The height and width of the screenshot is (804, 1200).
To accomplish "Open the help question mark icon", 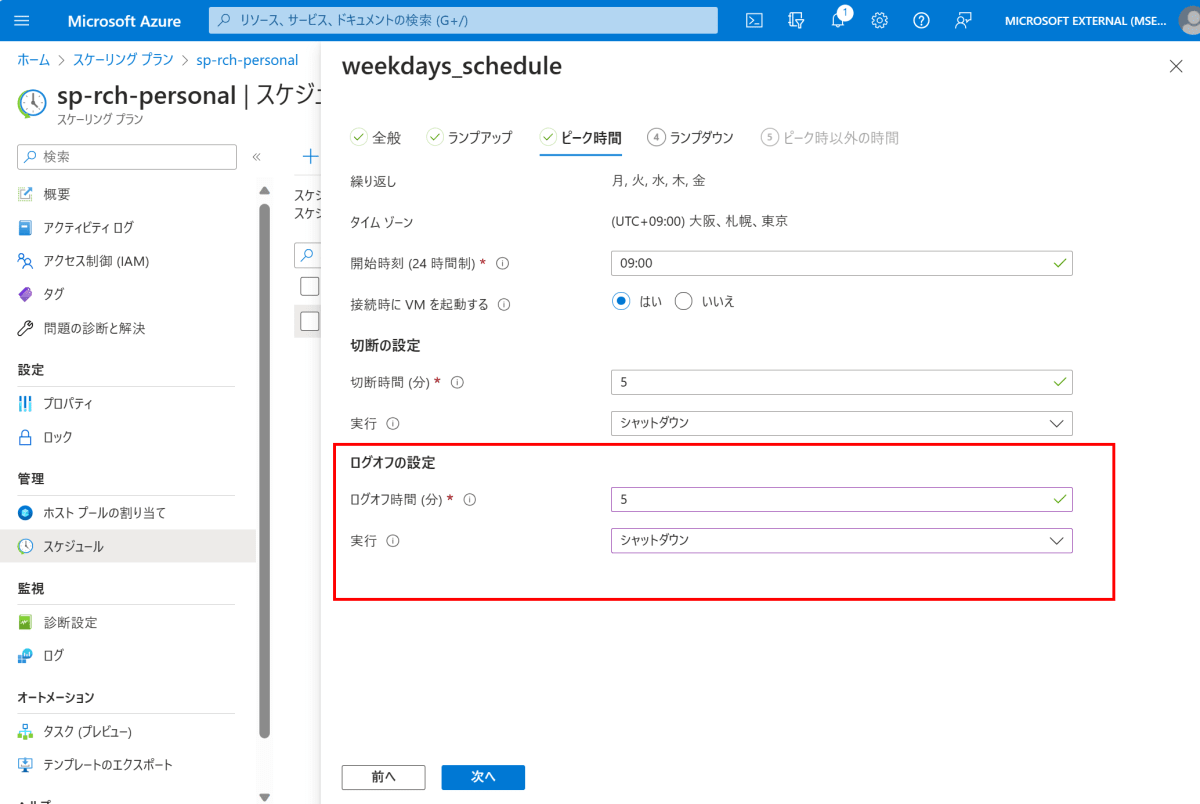I will tap(922, 20).
